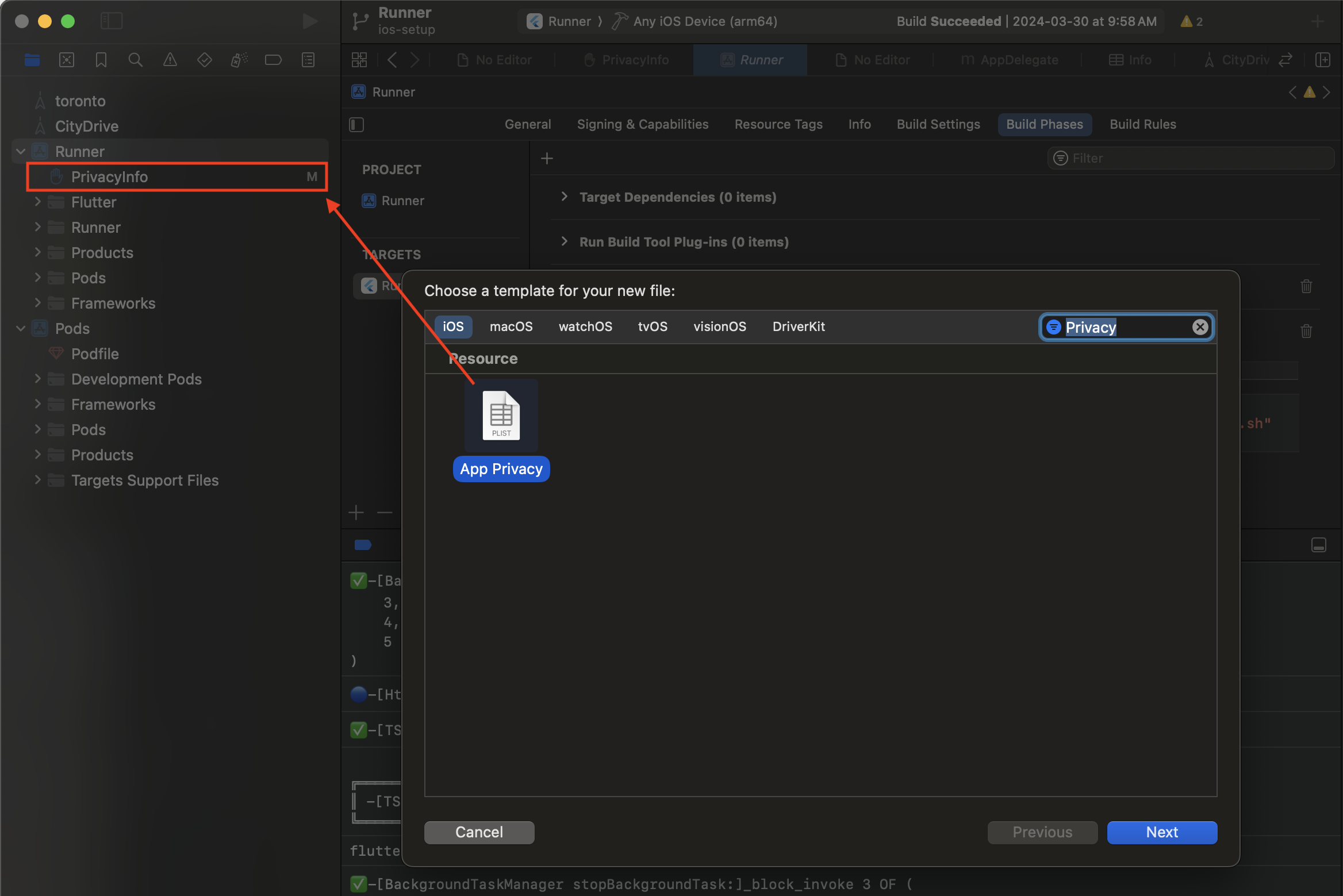Delete the second build phase via trash icon
Viewport: 1343px width, 896px height.
pos(1306,331)
